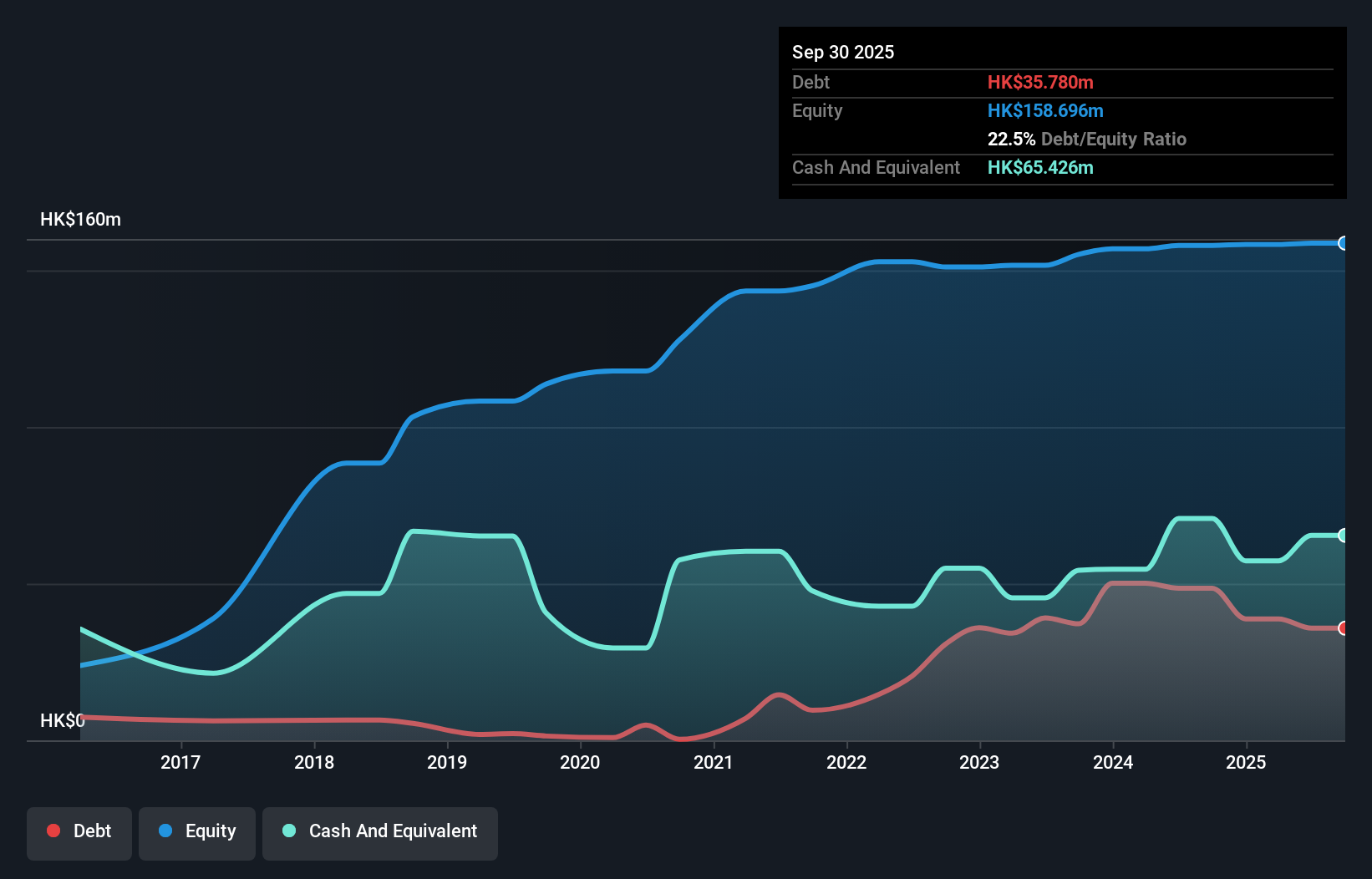
Task: Toggle the Debt series legend button
Action: pyautogui.click(x=79, y=833)
